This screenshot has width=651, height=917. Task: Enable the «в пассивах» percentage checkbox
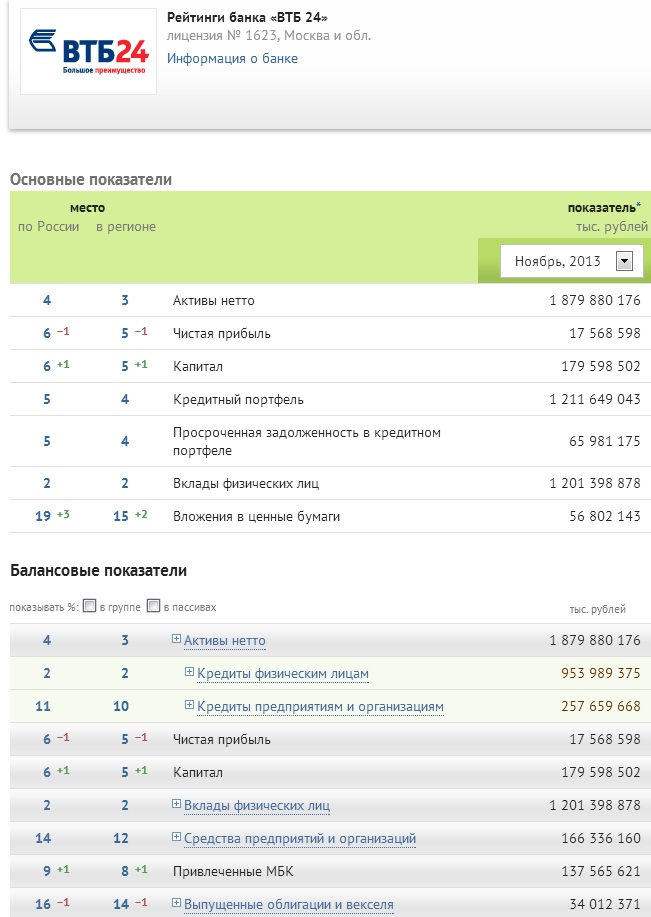click(x=153, y=606)
